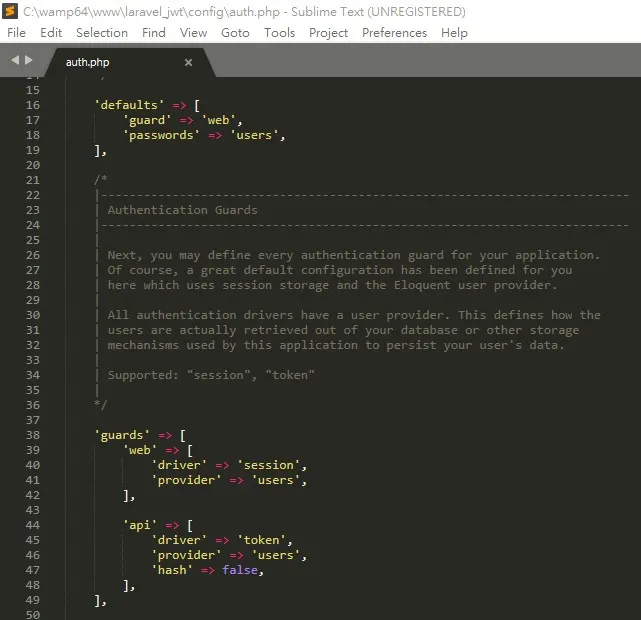Open the Selection menu
The image size is (641, 620).
point(102,33)
